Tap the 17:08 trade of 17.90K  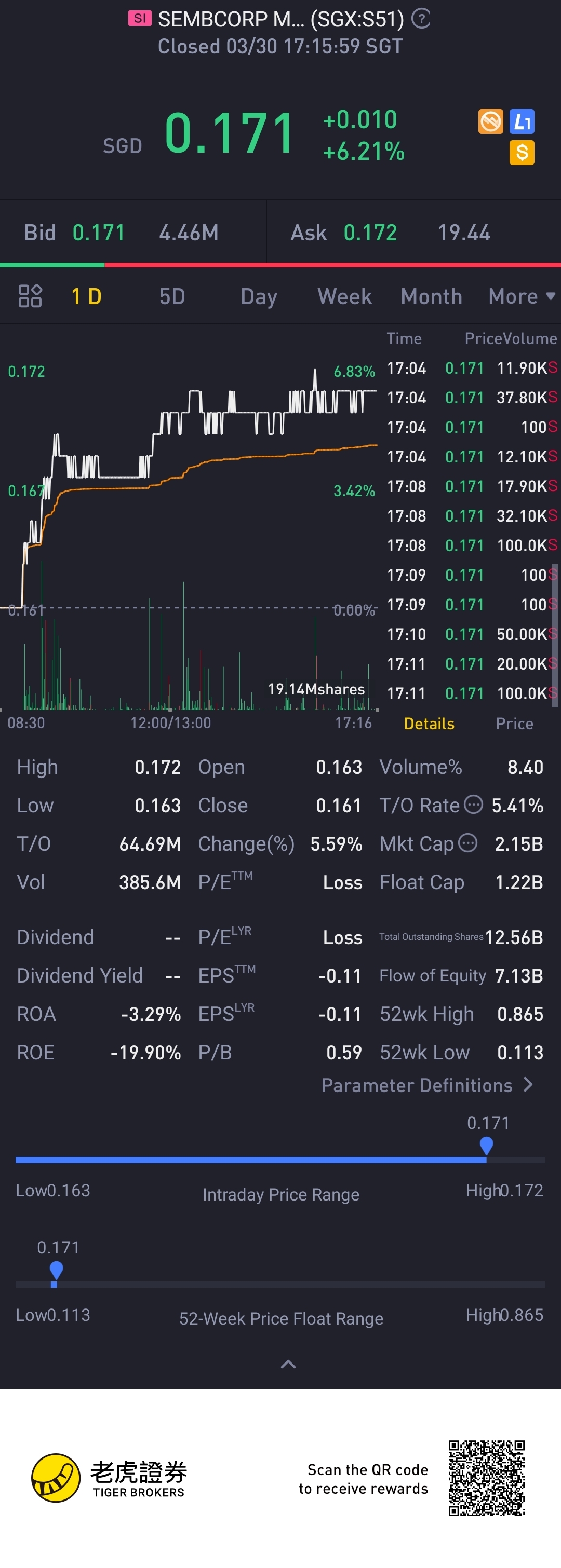472,486
